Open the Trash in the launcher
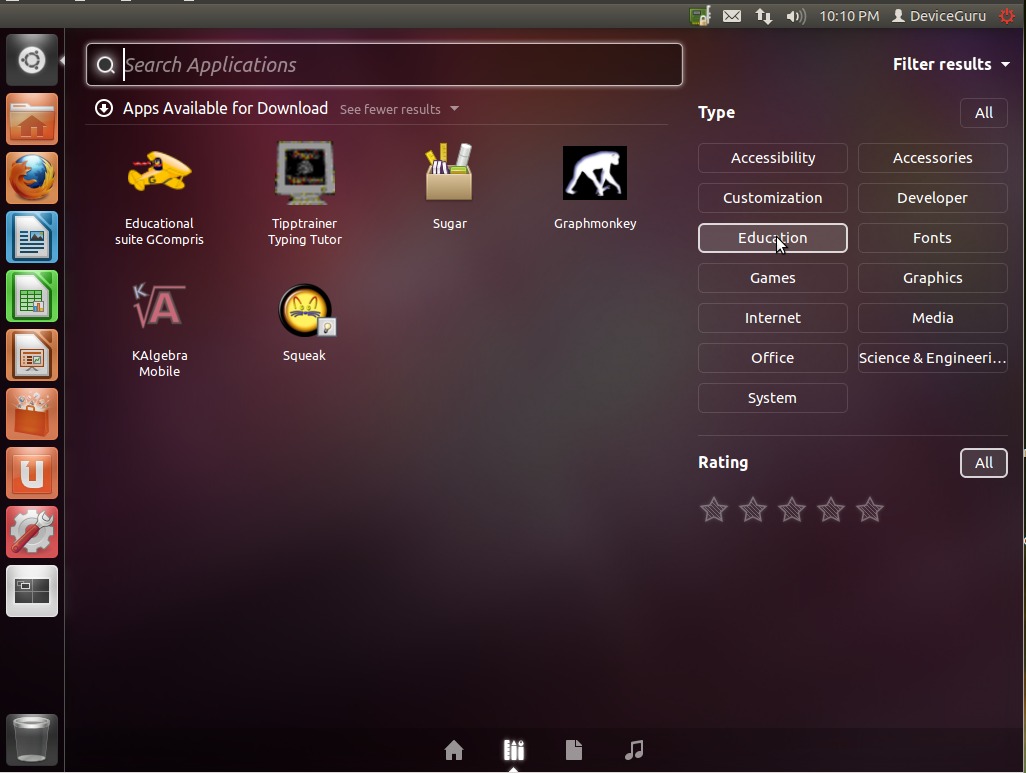The width and height of the screenshot is (1026, 773). 31,740
